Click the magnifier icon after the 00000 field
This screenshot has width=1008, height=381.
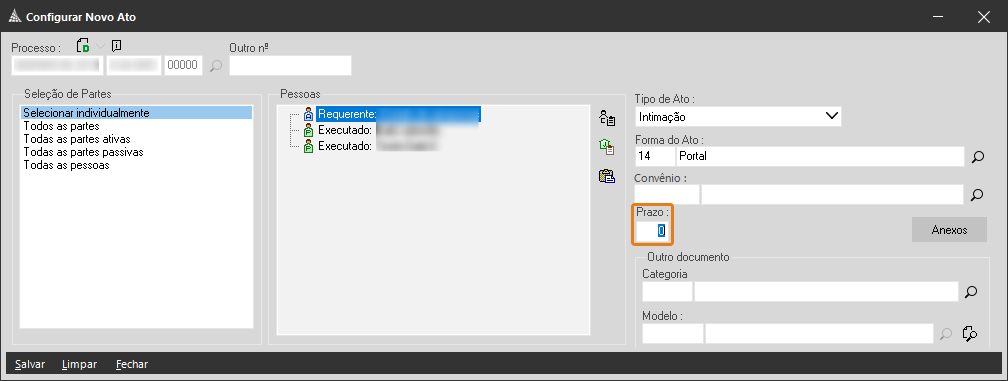[216, 66]
